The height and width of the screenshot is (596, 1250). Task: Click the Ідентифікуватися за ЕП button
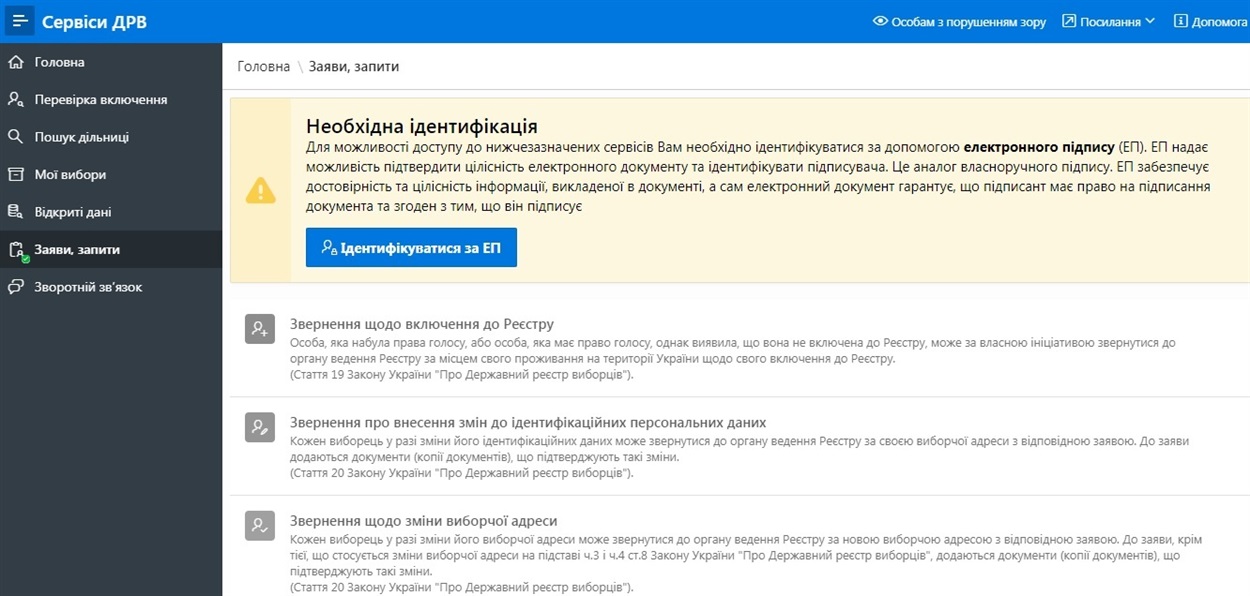pyautogui.click(x=411, y=248)
